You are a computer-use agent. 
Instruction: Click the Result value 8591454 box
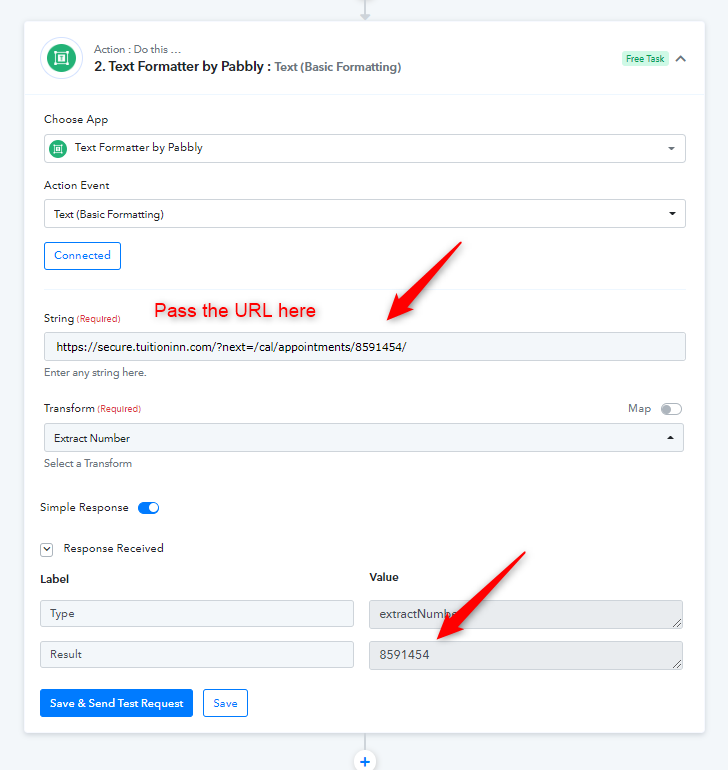pos(526,655)
